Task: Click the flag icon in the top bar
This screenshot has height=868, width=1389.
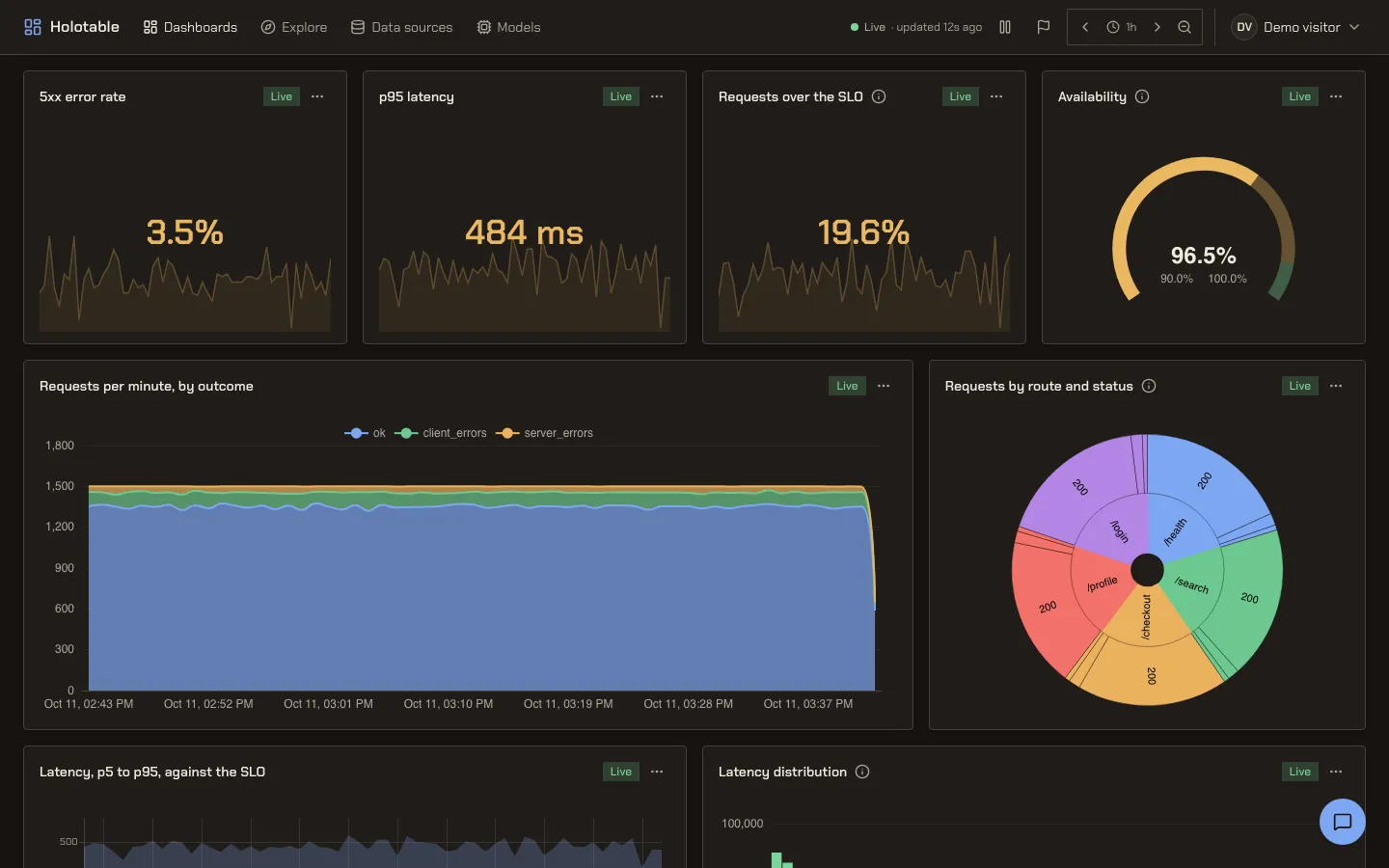Action: click(x=1043, y=27)
